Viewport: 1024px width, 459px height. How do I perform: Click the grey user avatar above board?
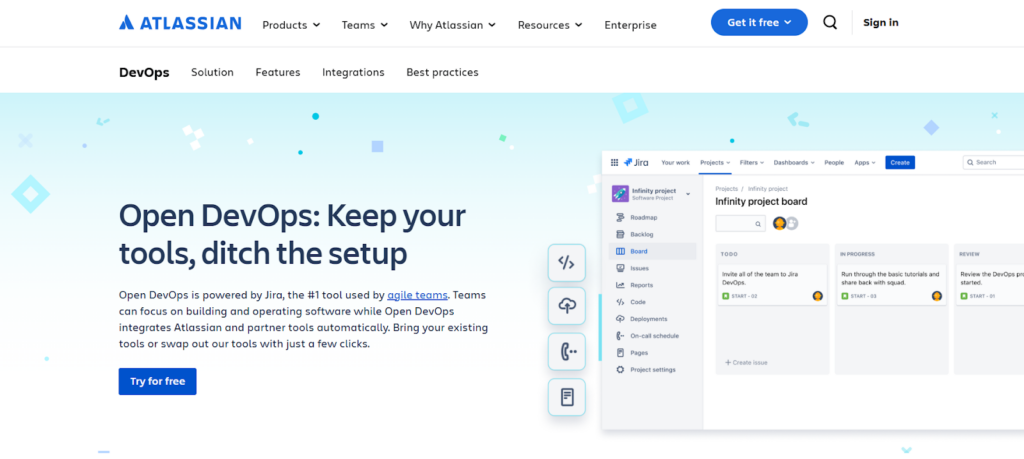[792, 223]
